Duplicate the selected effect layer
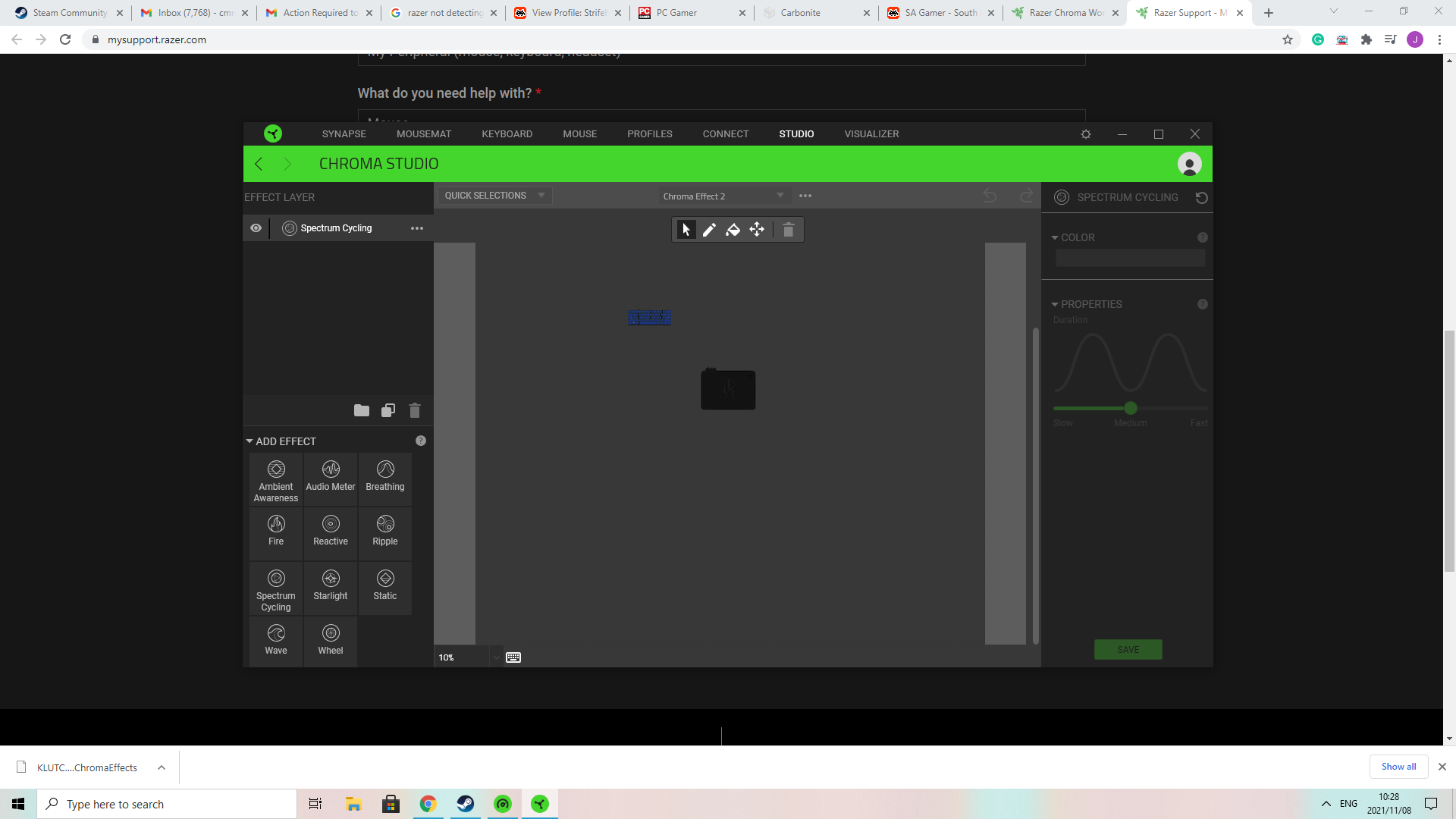This screenshot has width=1456, height=819. pyautogui.click(x=388, y=410)
